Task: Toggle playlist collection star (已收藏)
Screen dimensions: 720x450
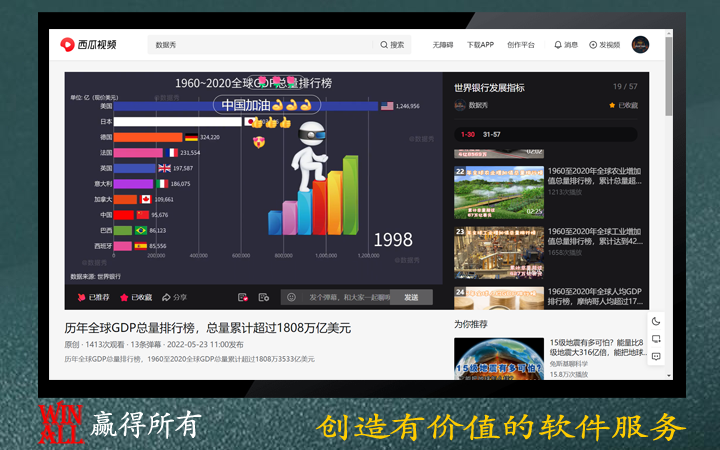Action: 622,105
